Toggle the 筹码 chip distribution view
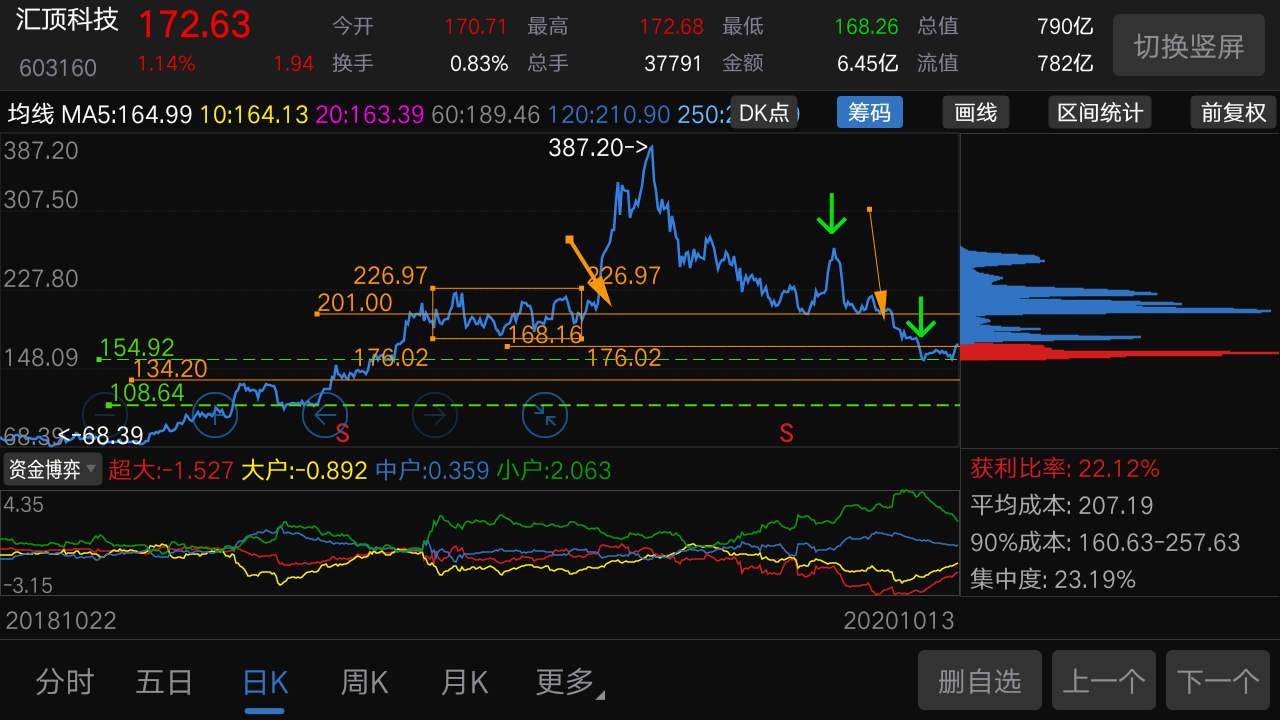The image size is (1280, 720). tap(869, 112)
